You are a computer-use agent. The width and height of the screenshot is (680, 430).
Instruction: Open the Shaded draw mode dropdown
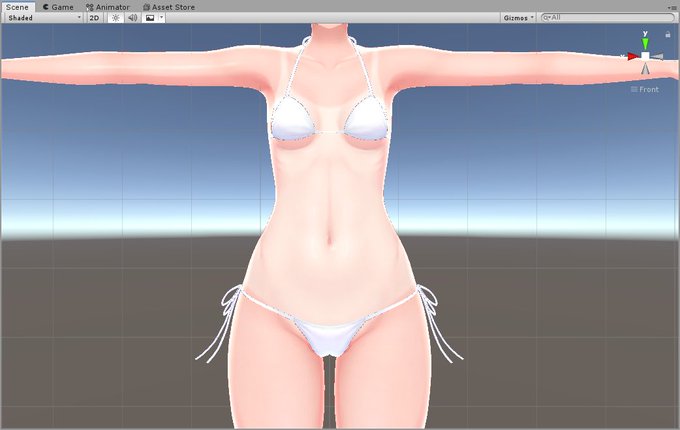click(43, 18)
